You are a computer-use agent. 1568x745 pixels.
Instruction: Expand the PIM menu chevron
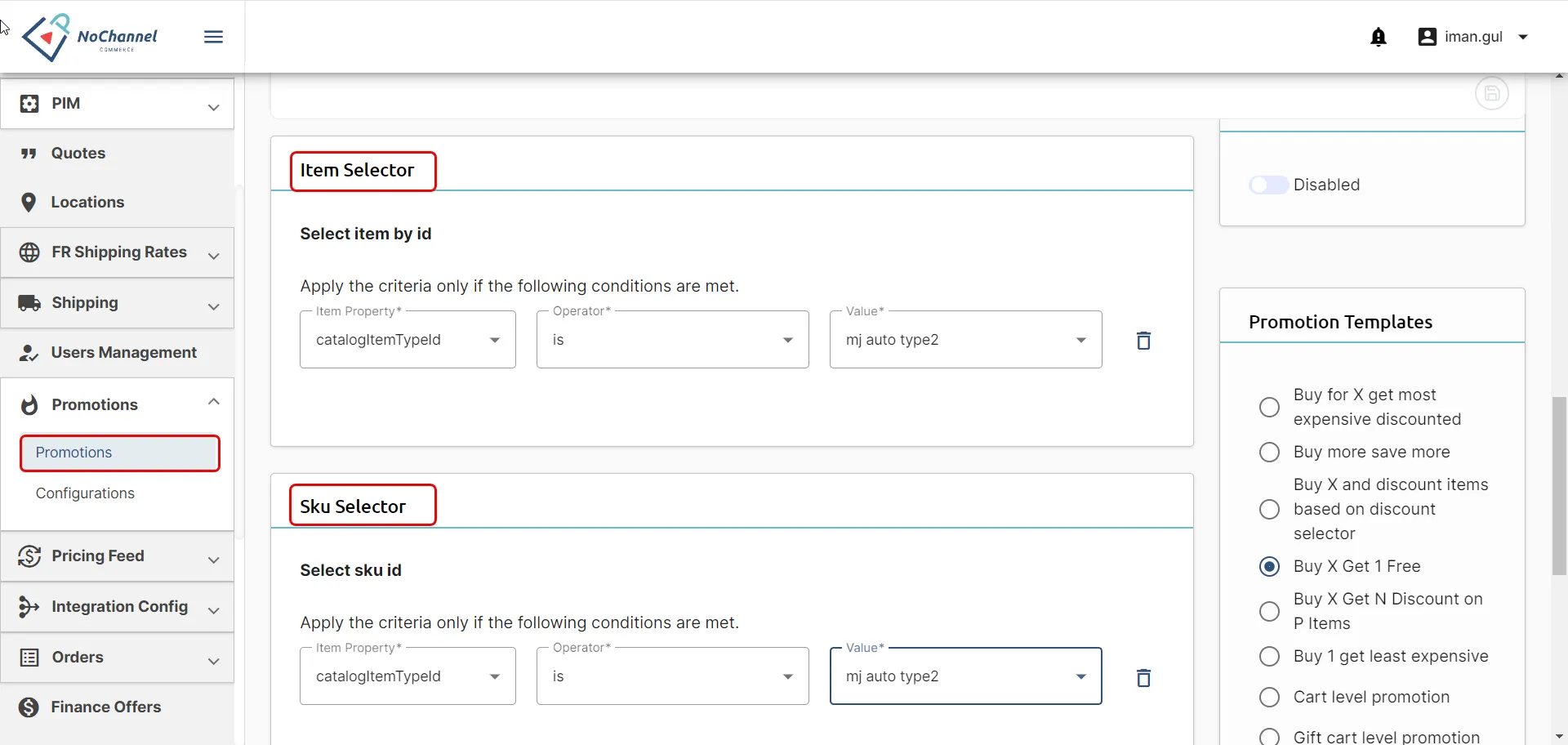214,107
